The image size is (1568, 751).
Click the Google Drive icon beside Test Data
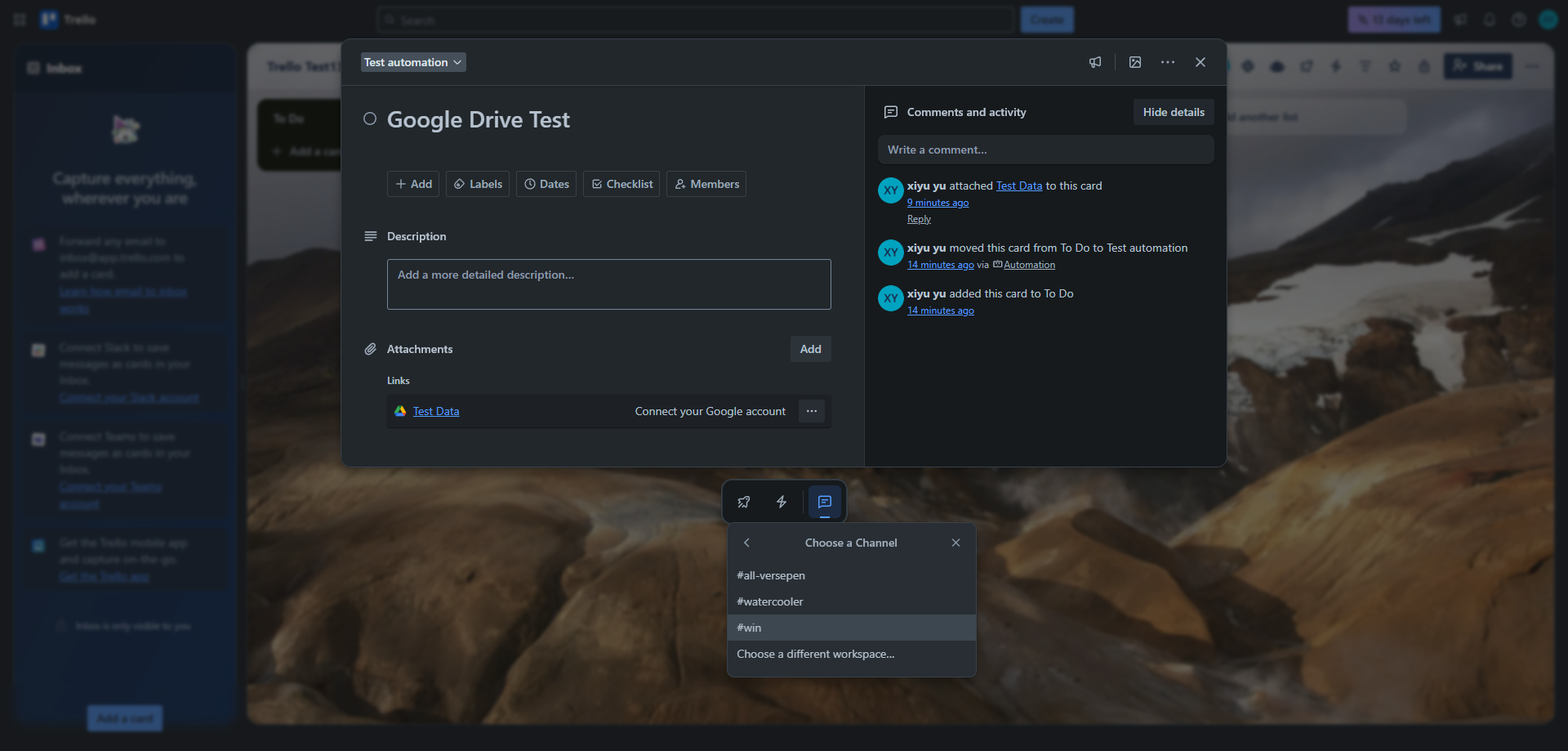point(400,411)
